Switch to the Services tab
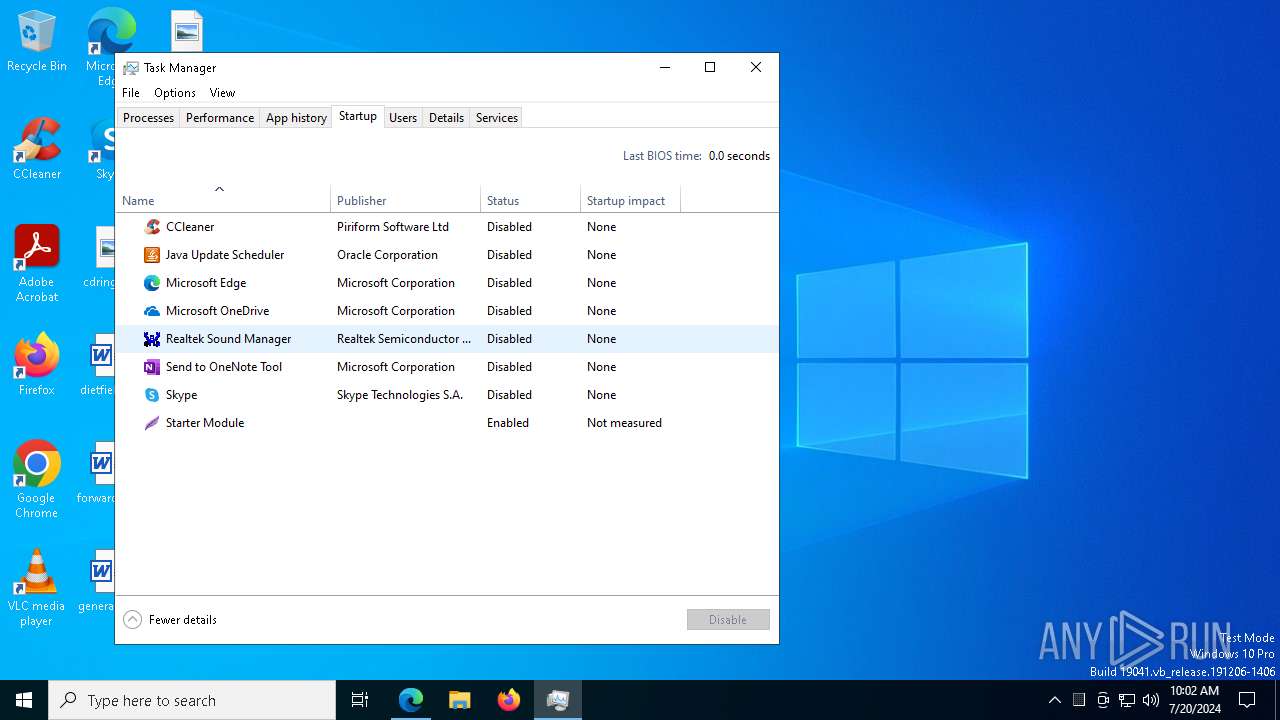This screenshot has width=1280, height=720. (497, 118)
